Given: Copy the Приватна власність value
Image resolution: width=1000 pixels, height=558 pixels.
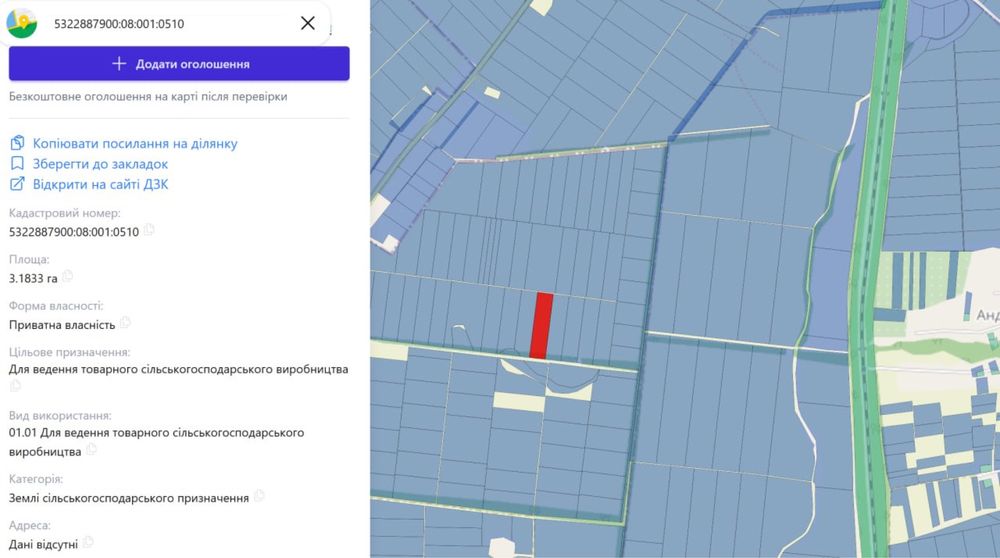Looking at the screenshot, I should click(126, 323).
